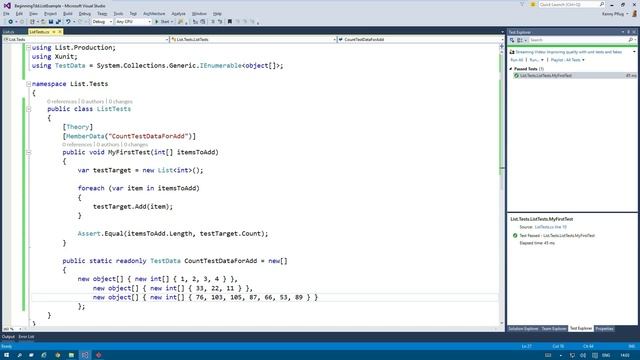Click the Undo toolbar icon
Viewport: 640px width, 360px height.
click(68, 22)
